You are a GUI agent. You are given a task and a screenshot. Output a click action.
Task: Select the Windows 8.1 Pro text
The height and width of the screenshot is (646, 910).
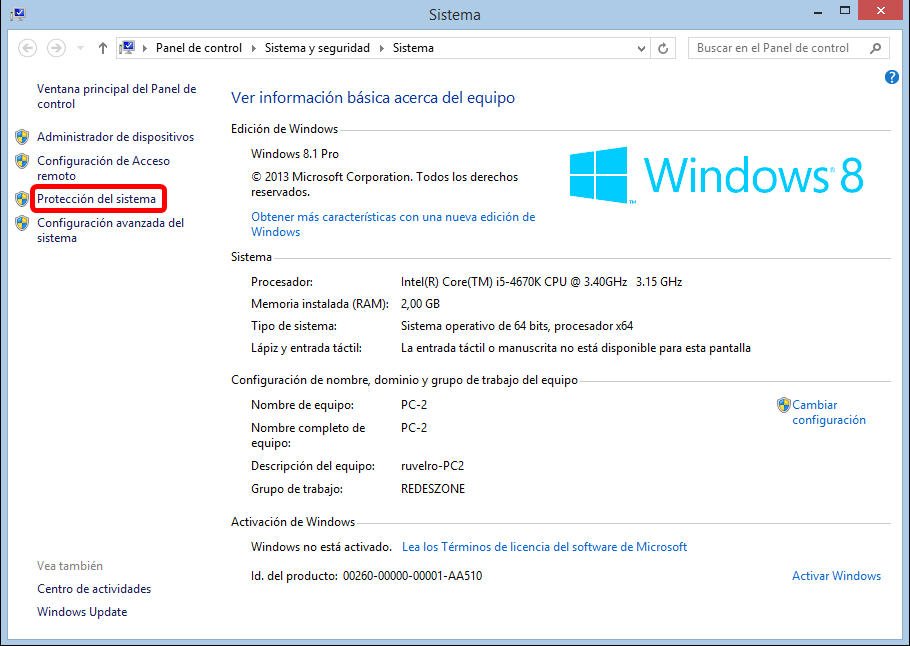point(295,154)
